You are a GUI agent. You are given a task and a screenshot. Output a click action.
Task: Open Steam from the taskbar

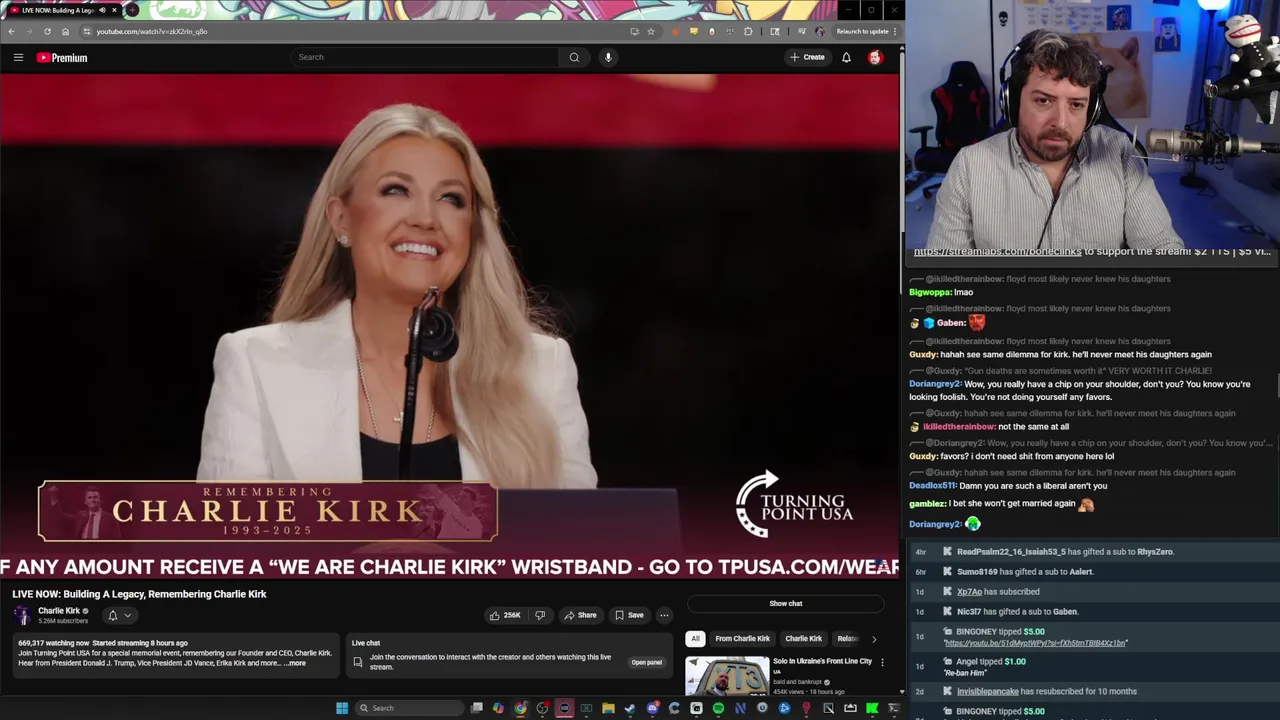tap(630, 708)
